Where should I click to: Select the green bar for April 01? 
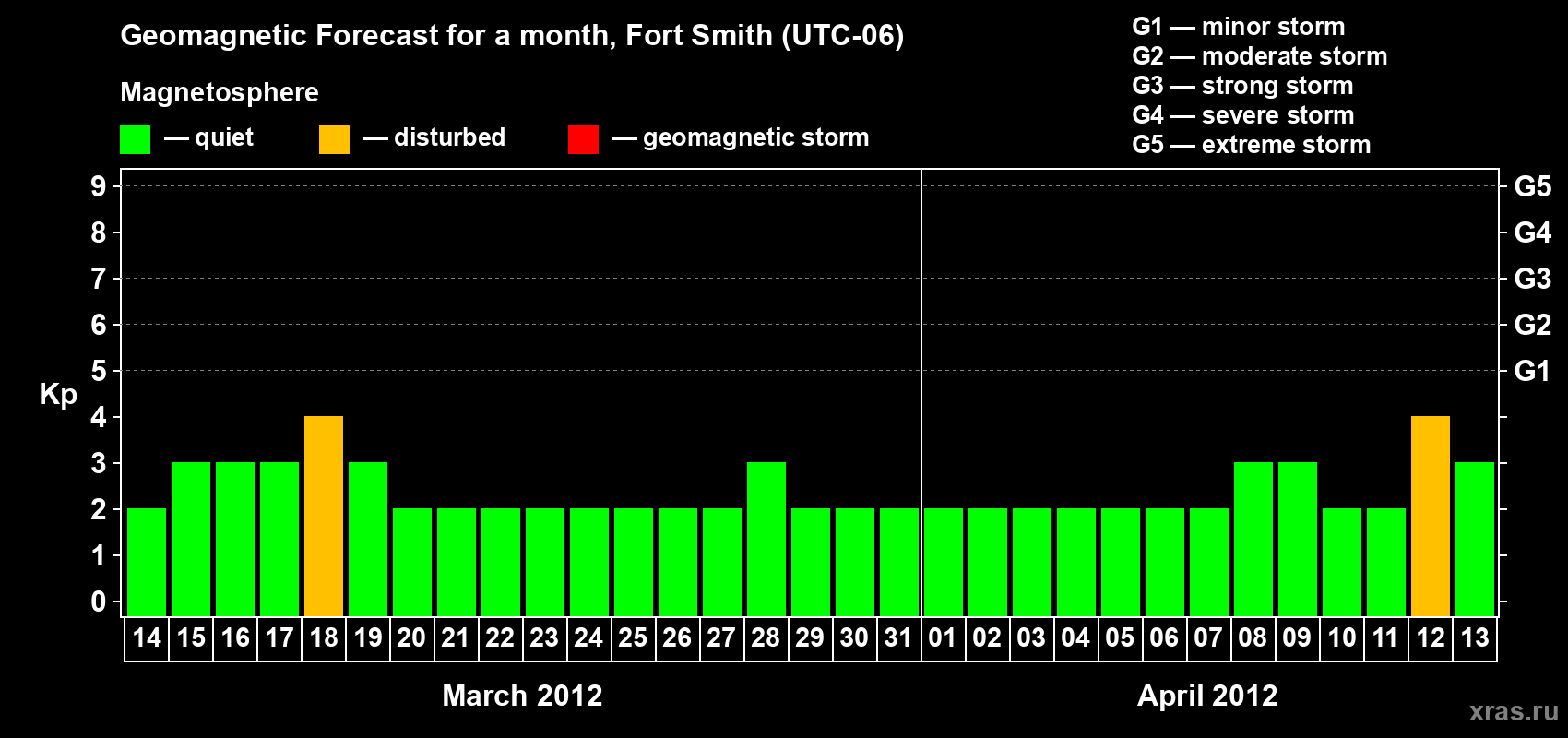click(x=944, y=562)
